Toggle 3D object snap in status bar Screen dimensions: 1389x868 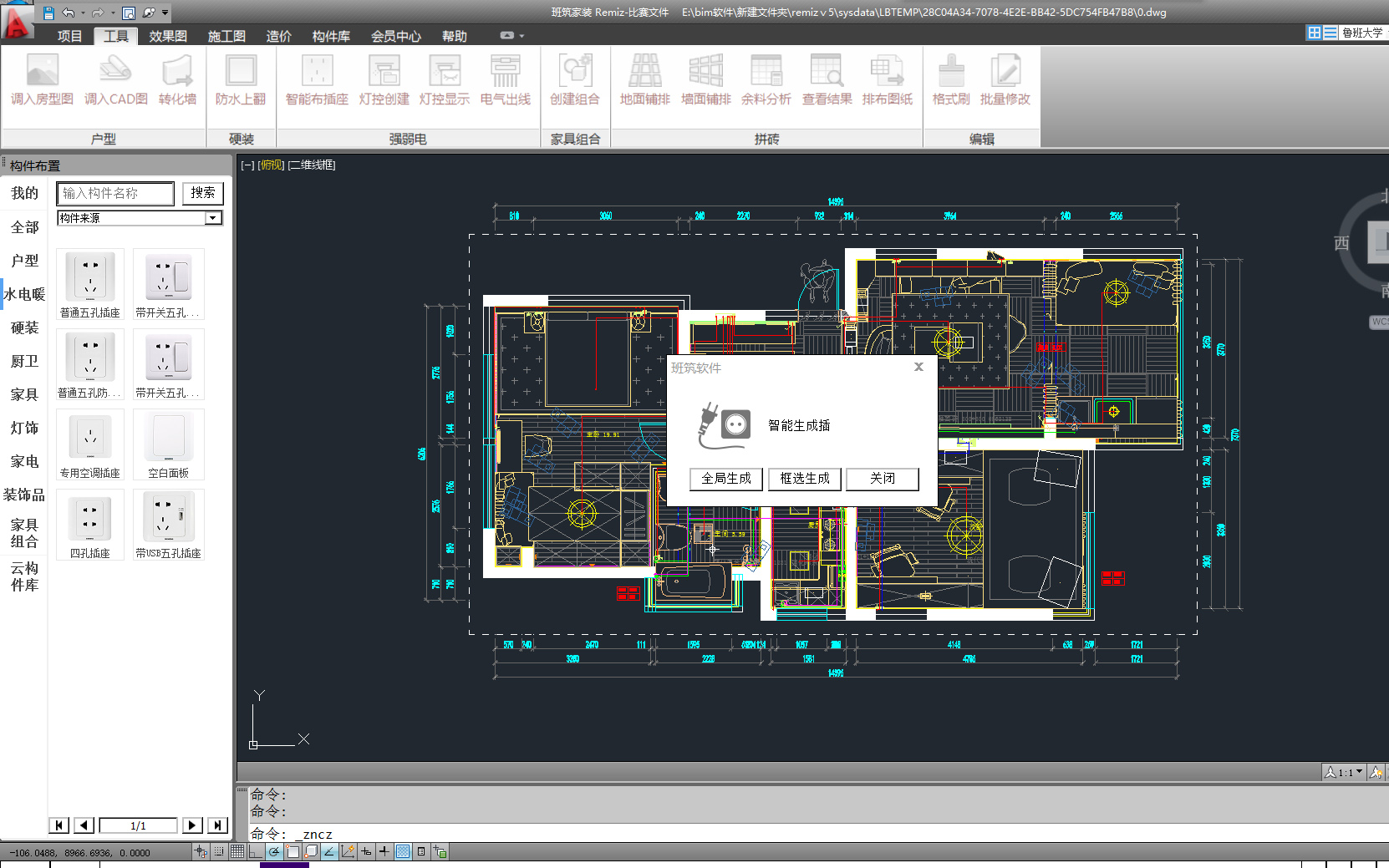click(311, 851)
